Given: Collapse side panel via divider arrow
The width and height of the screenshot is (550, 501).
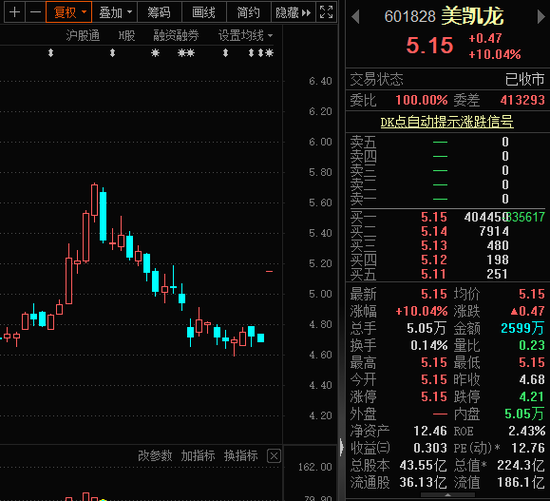Looking at the screenshot, I should pos(341,448).
